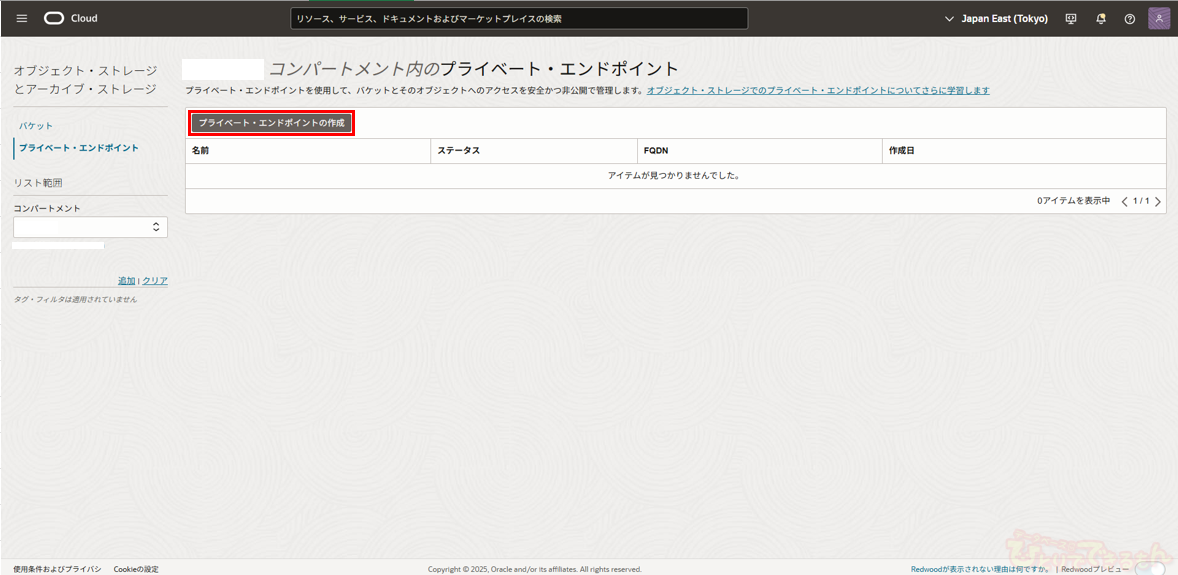Open Cloud Shell developer tools icon
Screen dimensions: 1178x575
click(1071, 19)
